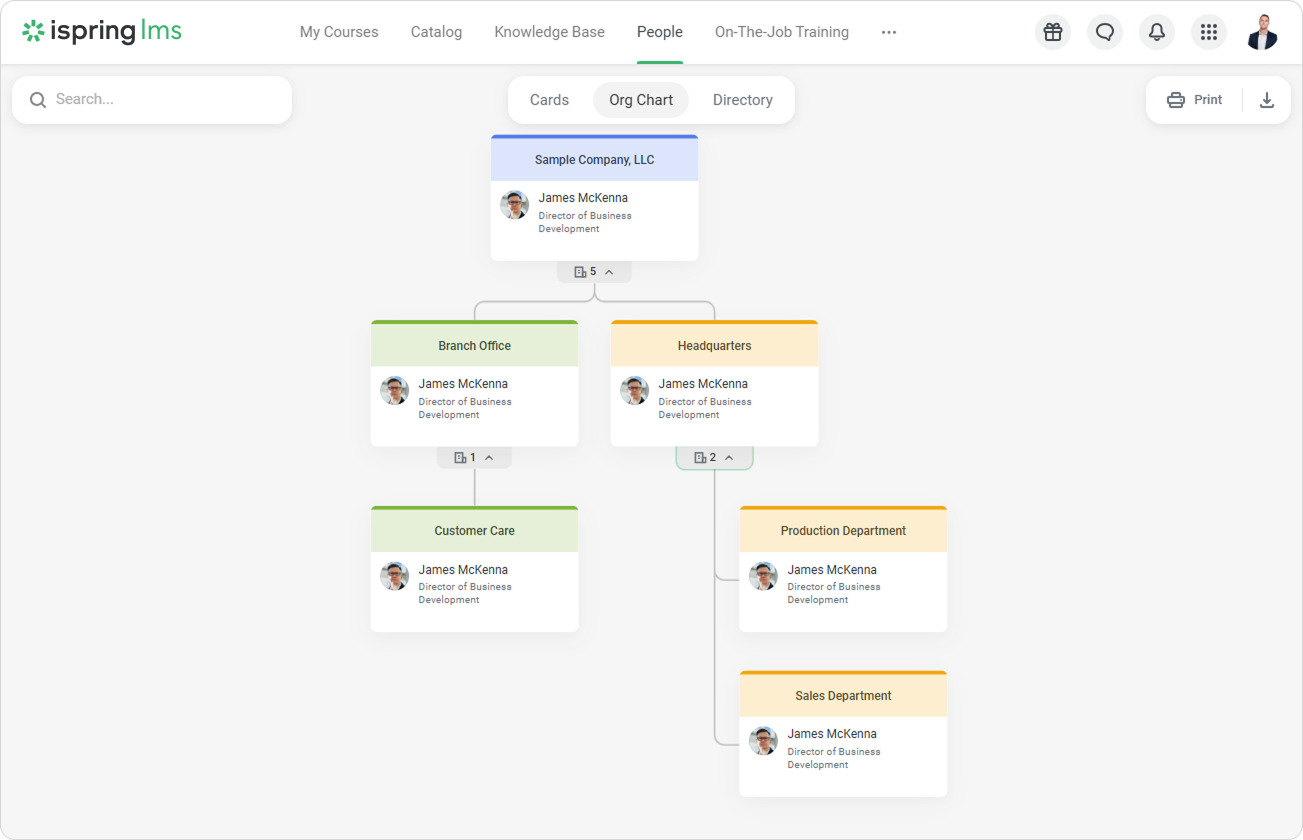
Task: Switch to the Directory view
Action: tap(742, 100)
